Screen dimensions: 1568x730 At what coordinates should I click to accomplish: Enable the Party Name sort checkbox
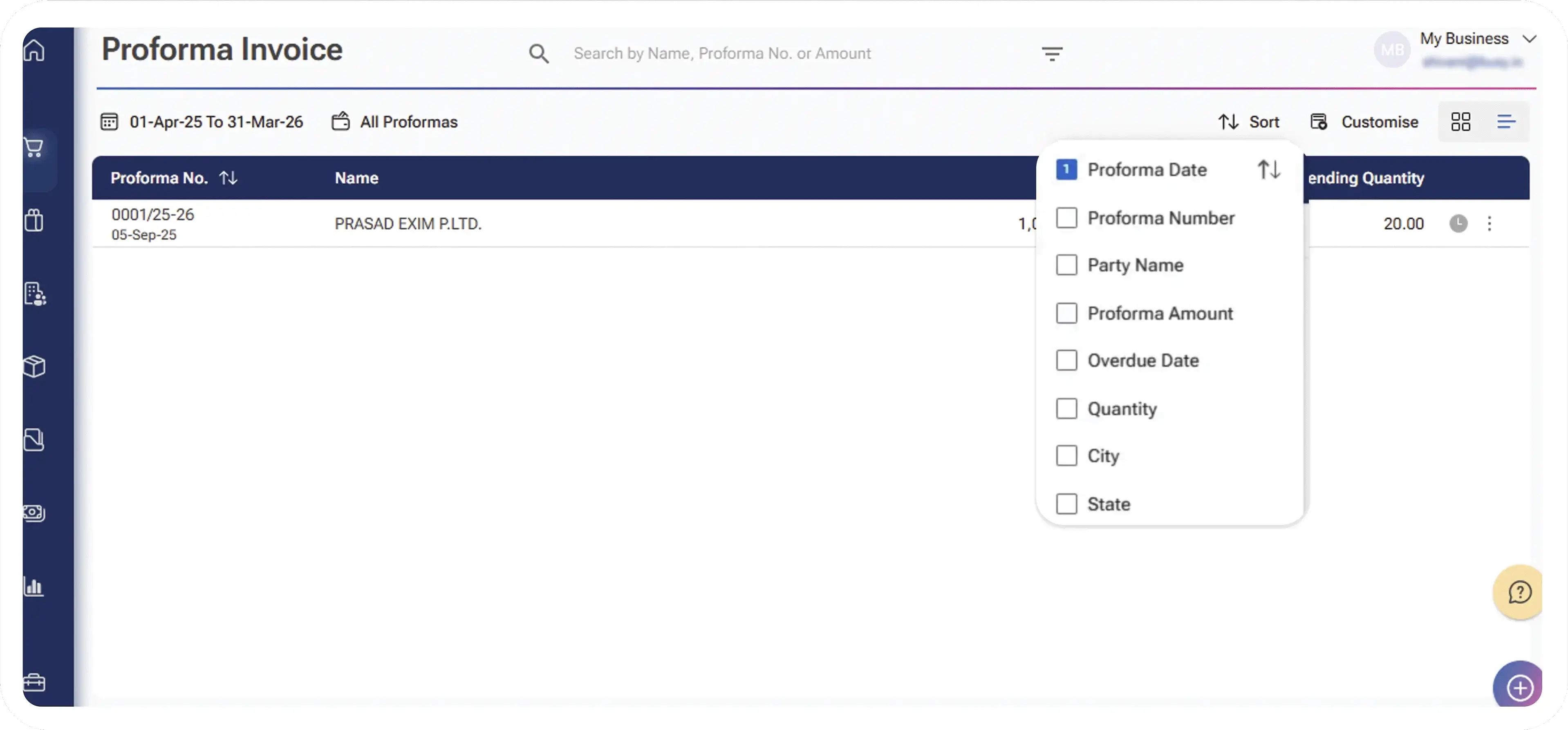pos(1066,265)
